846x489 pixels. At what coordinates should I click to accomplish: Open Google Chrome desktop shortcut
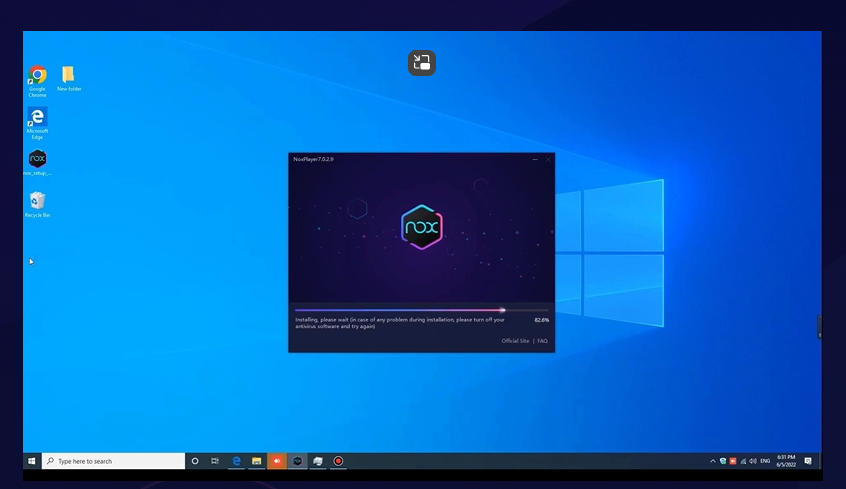pyautogui.click(x=37, y=81)
